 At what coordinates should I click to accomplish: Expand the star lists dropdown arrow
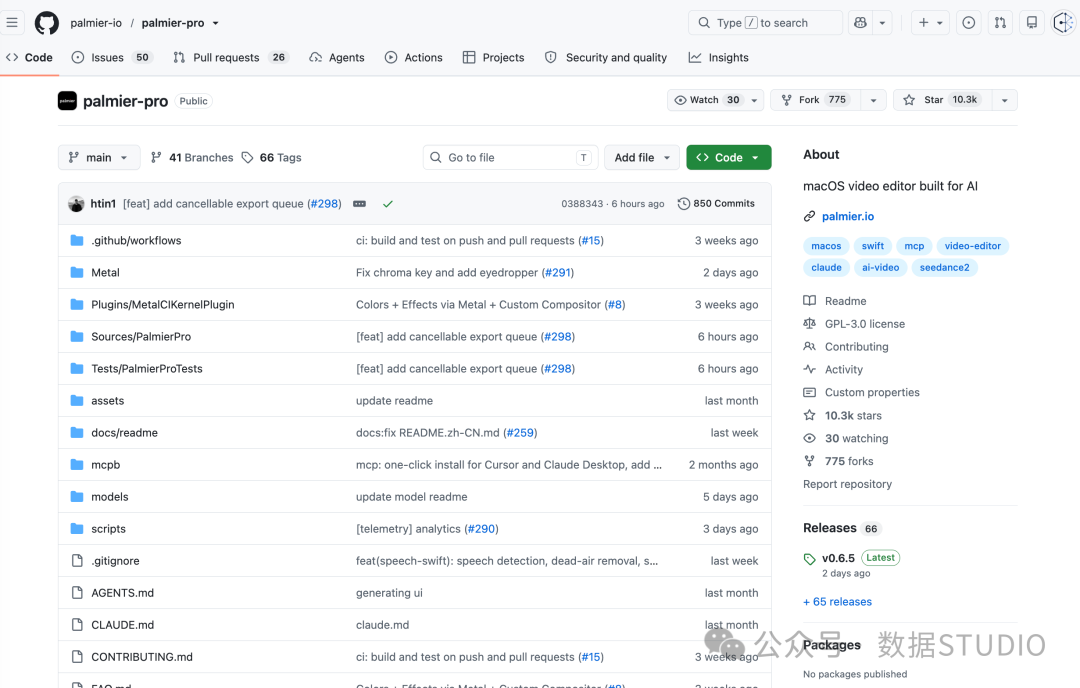pyautogui.click(x=1005, y=100)
